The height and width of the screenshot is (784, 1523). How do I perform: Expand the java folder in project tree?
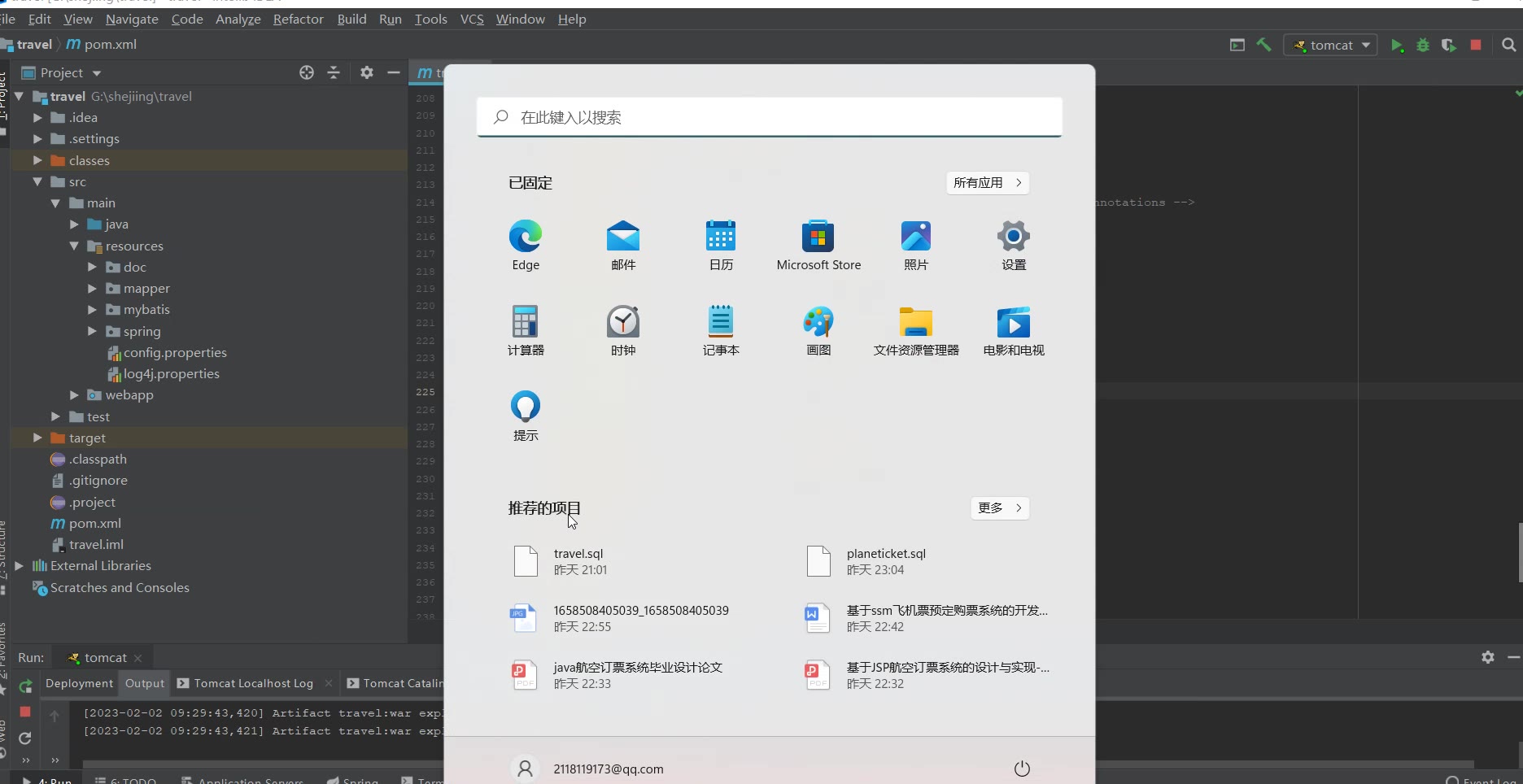click(x=74, y=224)
